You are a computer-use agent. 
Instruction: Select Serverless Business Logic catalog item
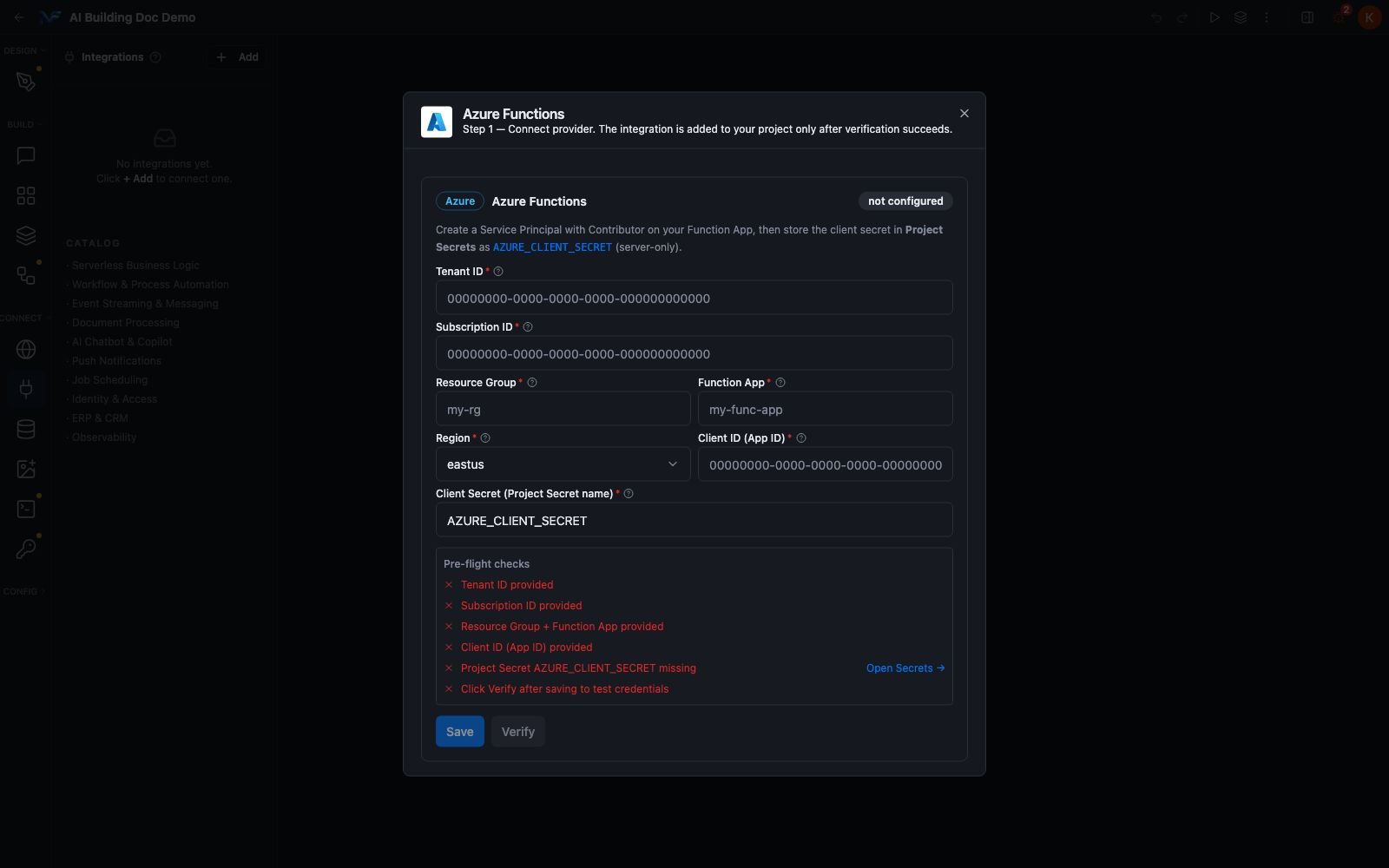coord(135,266)
